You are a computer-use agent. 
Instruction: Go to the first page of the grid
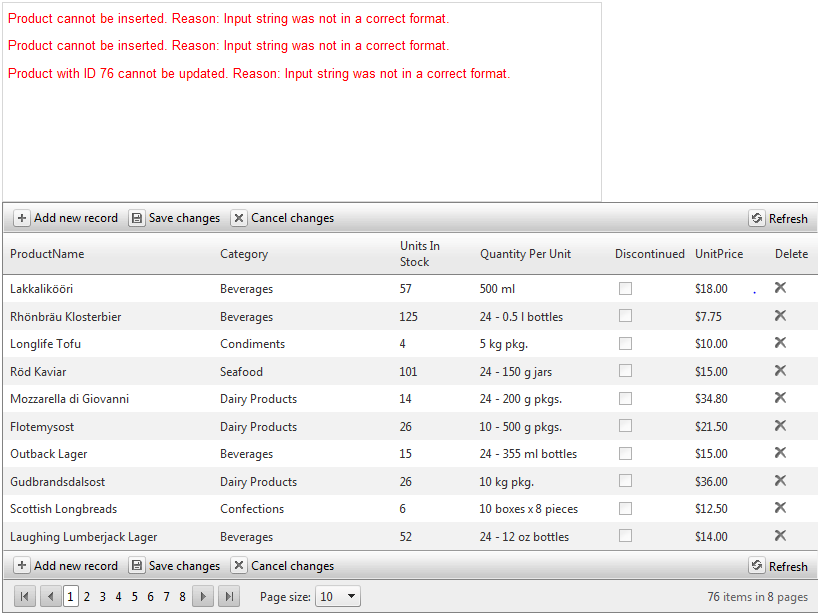click(25, 596)
